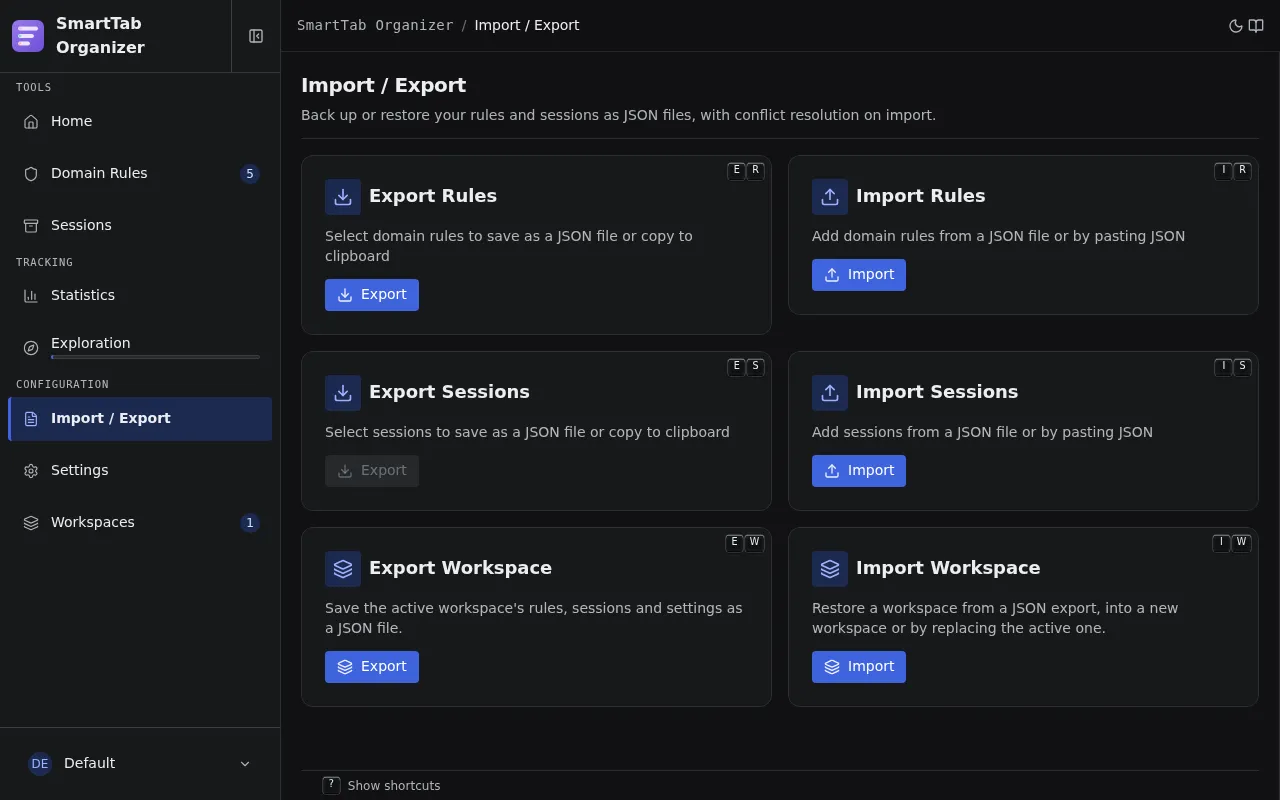Click the E S shortcut badge on Export Sessions
Image resolution: width=1280 pixels, height=800 pixels.
pyautogui.click(x=746, y=367)
